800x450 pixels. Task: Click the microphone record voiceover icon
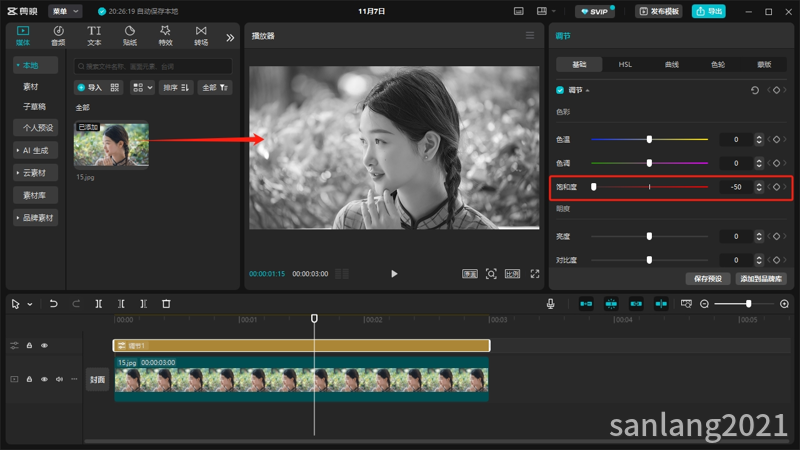(551, 304)
